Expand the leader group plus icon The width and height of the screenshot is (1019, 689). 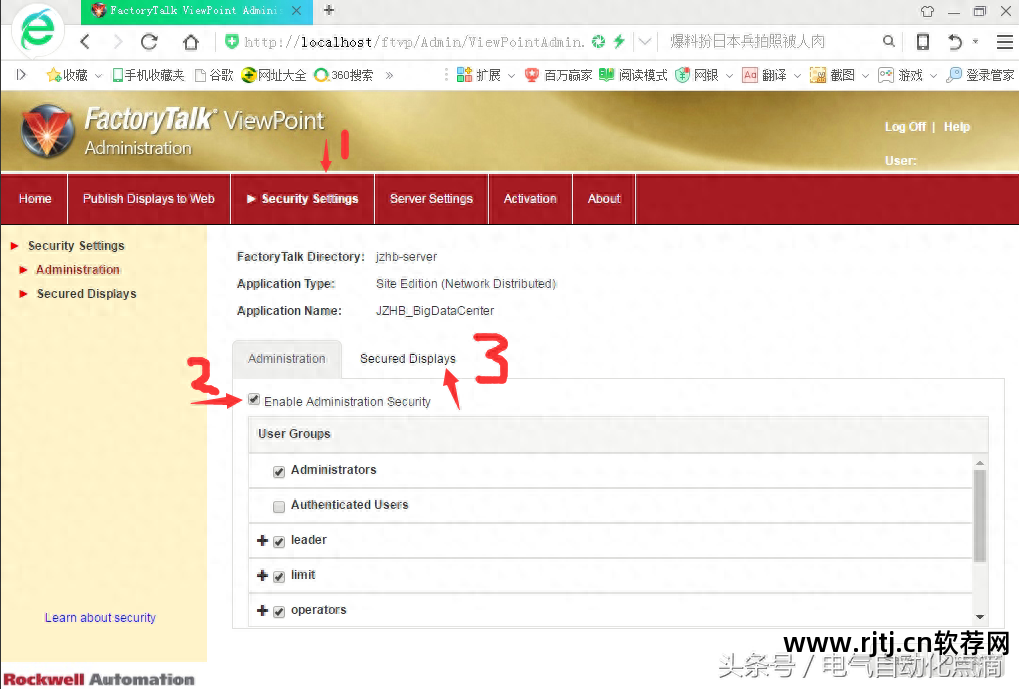[x=263, y=541]
